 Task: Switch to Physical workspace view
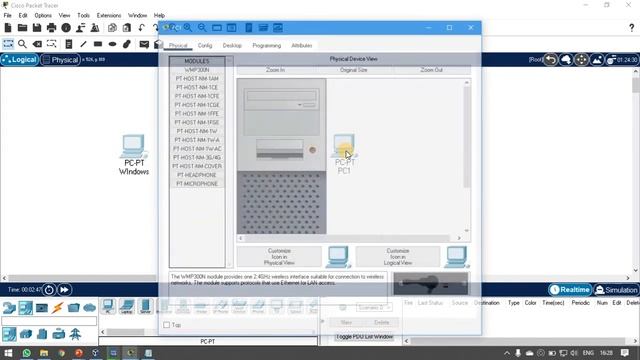(60, 60)
